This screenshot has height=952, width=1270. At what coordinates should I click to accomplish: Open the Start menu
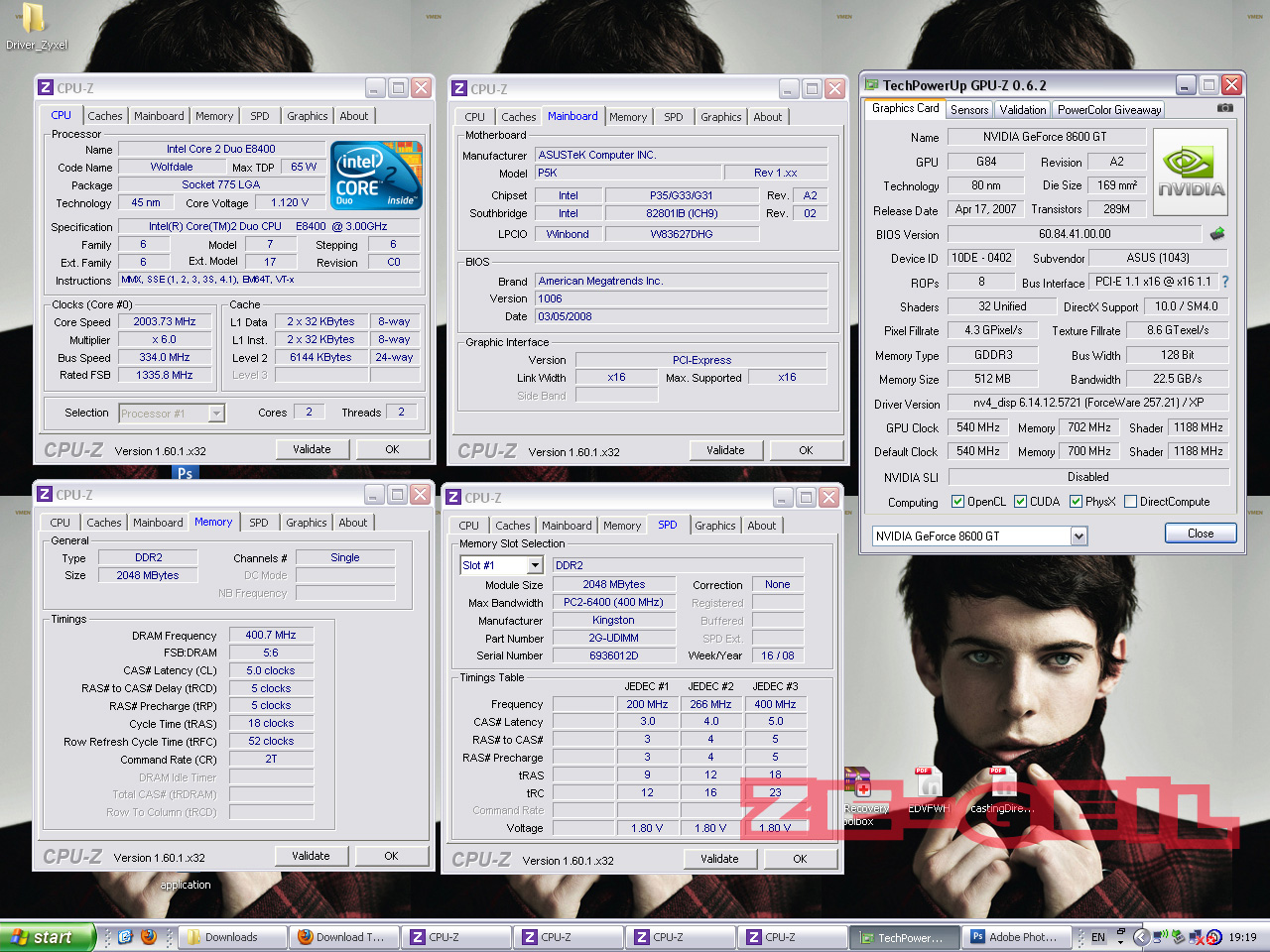pos(47,937)
